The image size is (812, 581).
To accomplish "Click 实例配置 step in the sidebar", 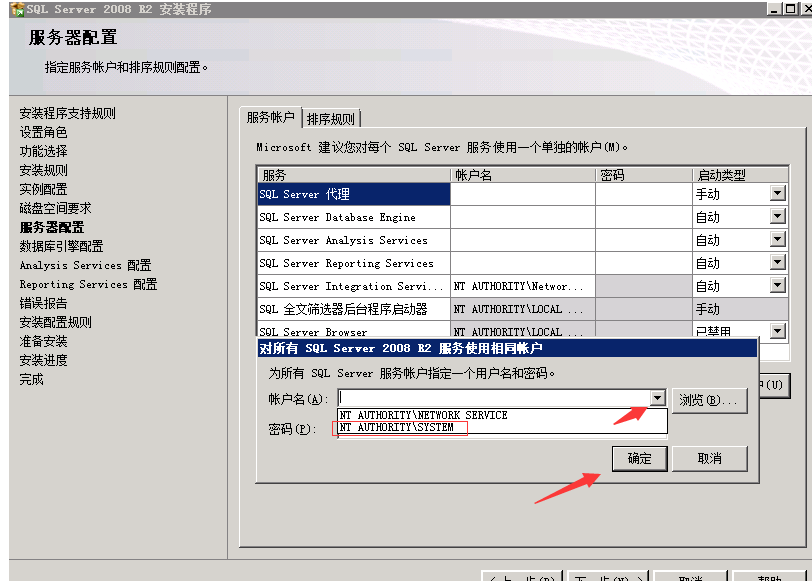I will point(44,189).
